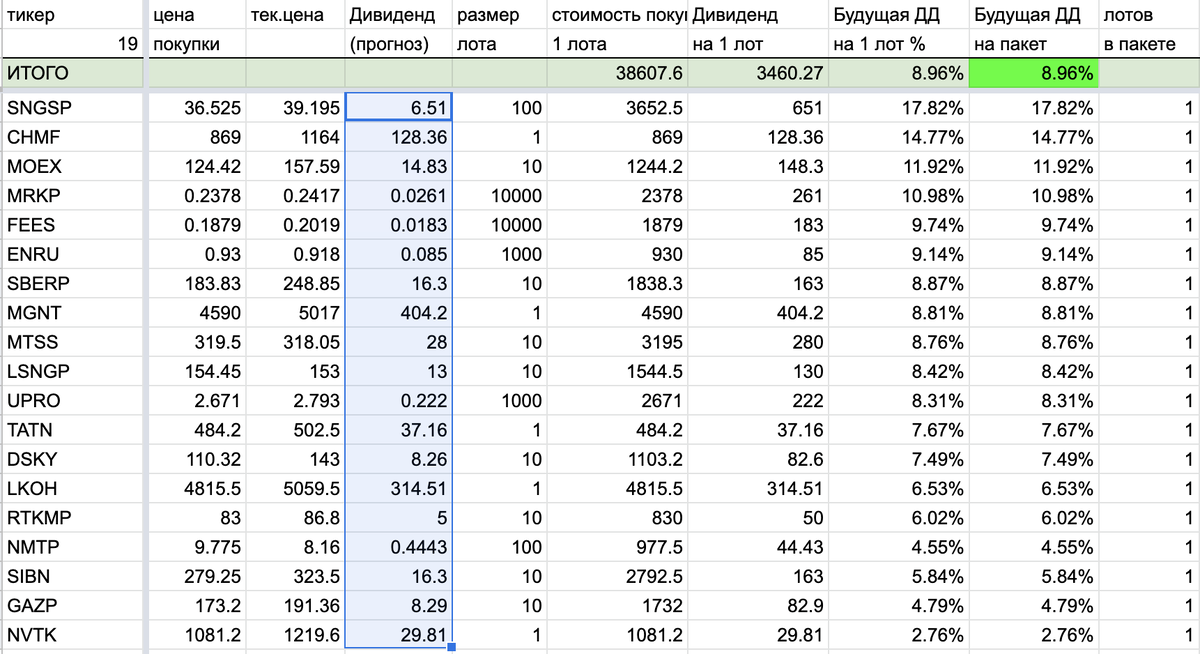Select MTSS purchase price 319.5
The image size is (1200, 654).
[x=196, y=342]
